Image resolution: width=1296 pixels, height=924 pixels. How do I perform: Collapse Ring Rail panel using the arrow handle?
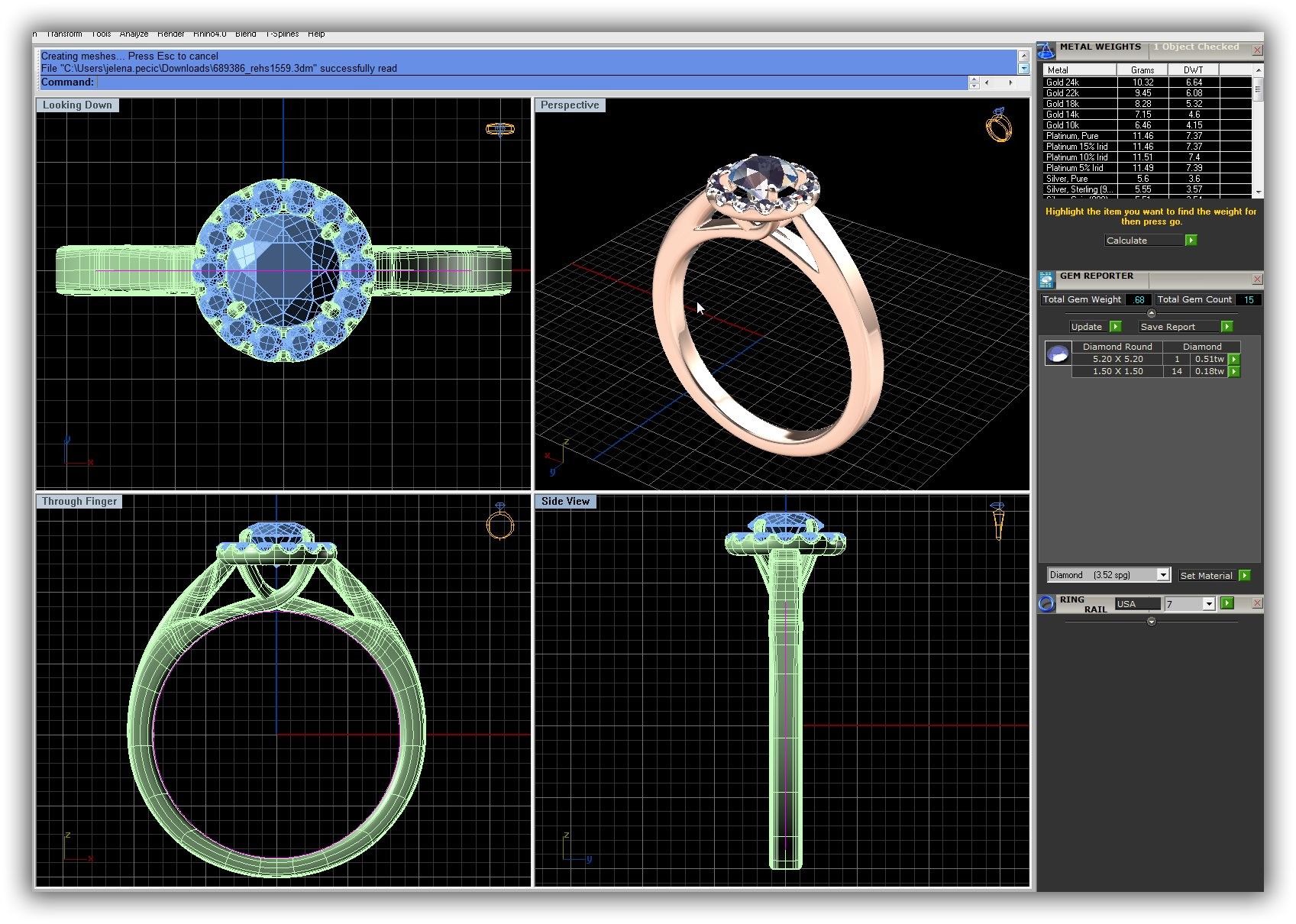1152,622
